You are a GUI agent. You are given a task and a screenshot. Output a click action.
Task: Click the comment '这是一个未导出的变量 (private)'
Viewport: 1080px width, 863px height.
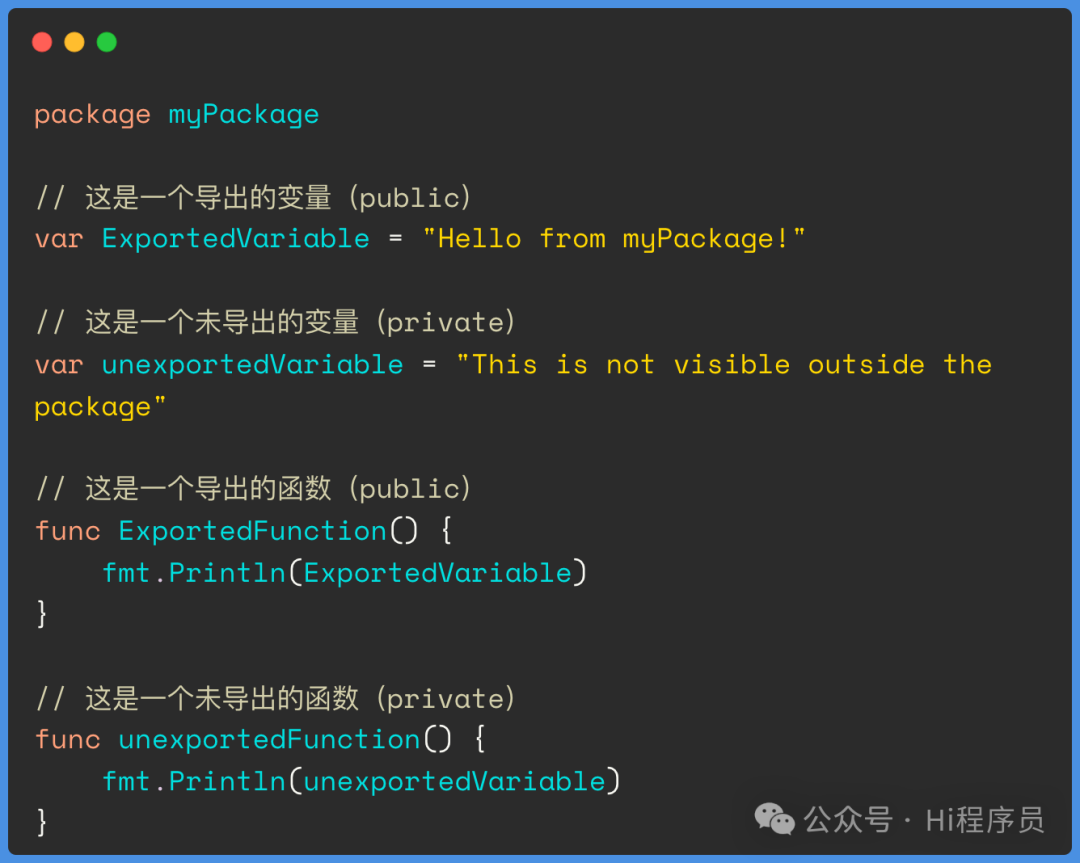tap(300, 322)
